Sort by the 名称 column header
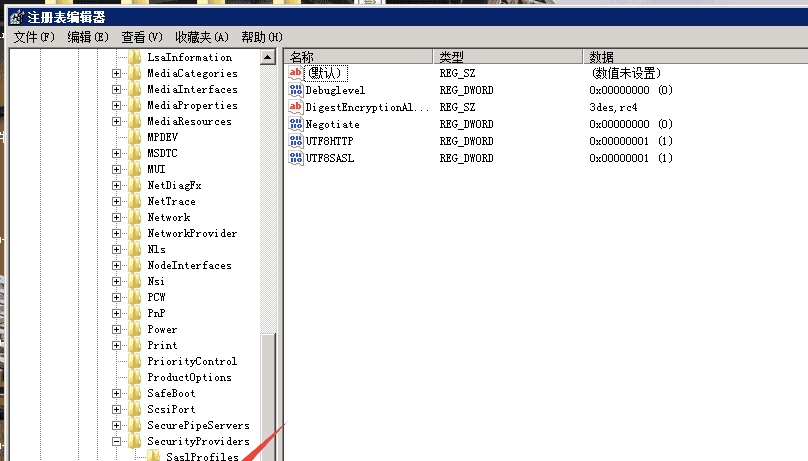 click(x=357, y=57)
